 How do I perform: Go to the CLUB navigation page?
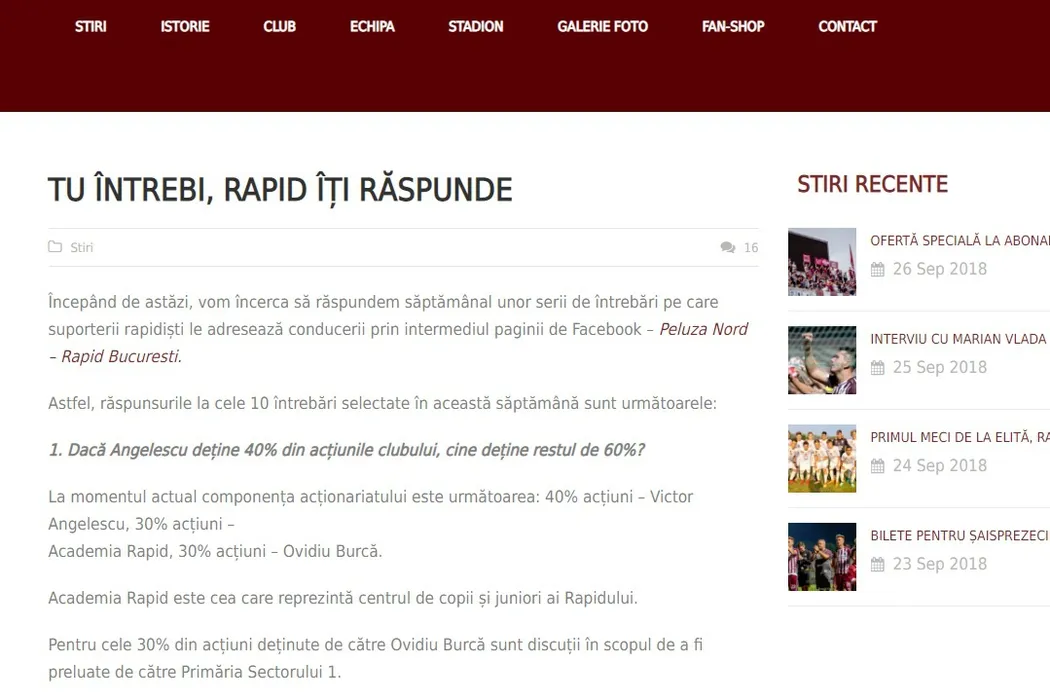[279, 27]
